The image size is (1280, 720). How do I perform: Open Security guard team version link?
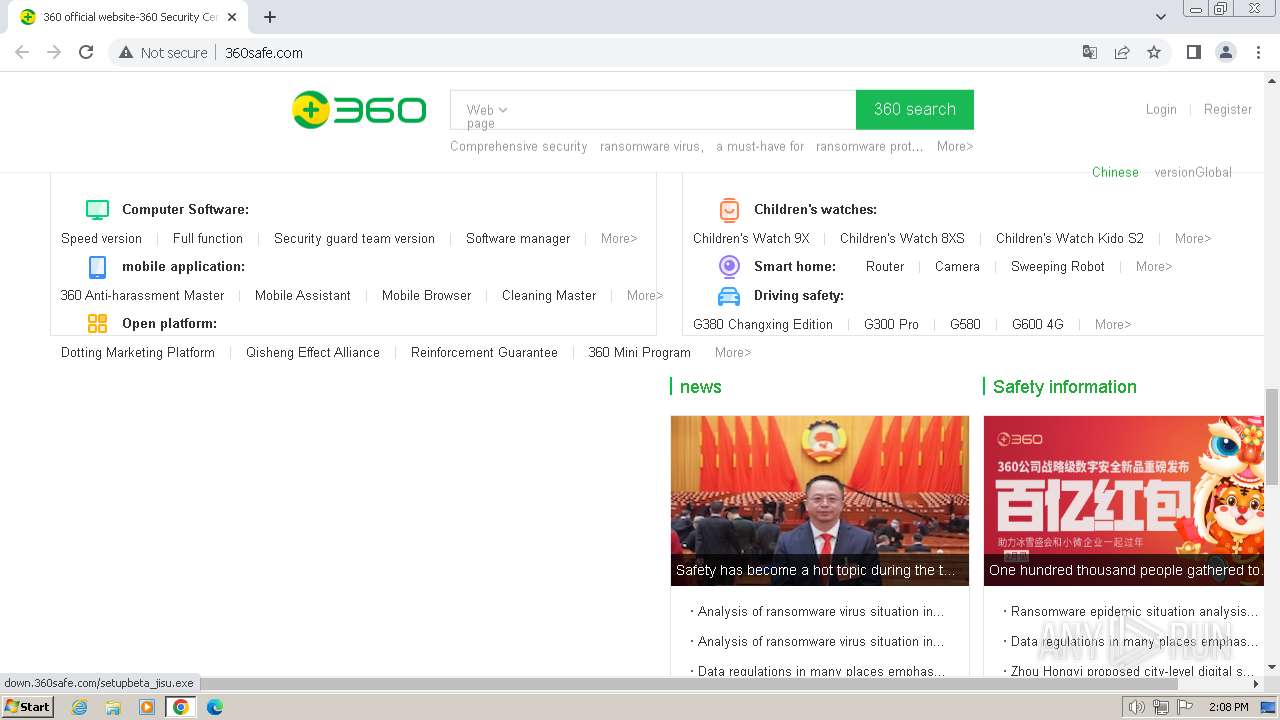coord(354,238)
